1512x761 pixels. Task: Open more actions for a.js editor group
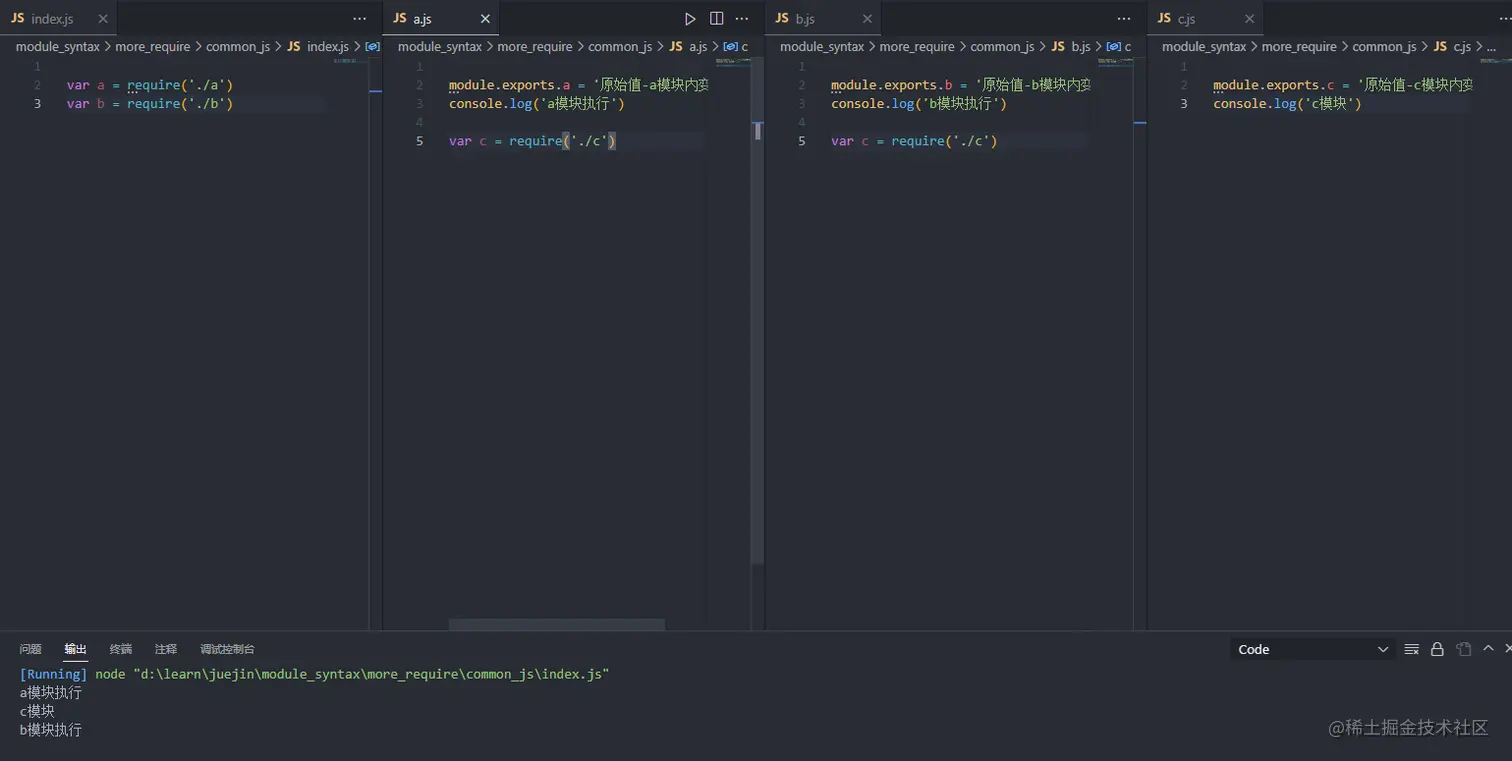(x=742, y=19)
